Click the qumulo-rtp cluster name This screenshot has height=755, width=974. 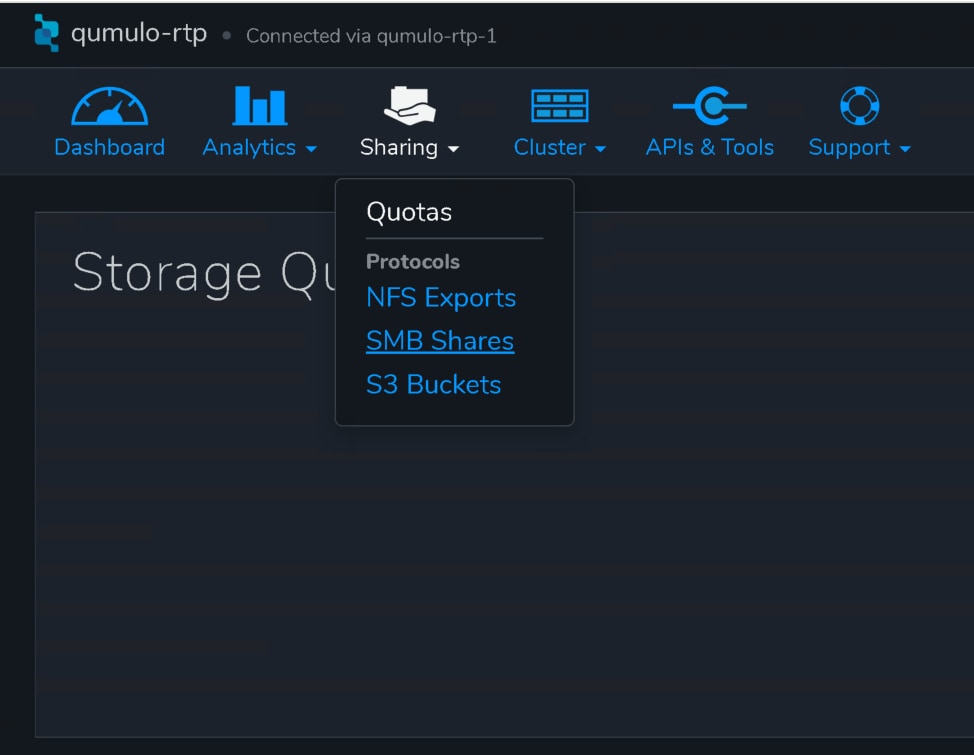point(139,34)
